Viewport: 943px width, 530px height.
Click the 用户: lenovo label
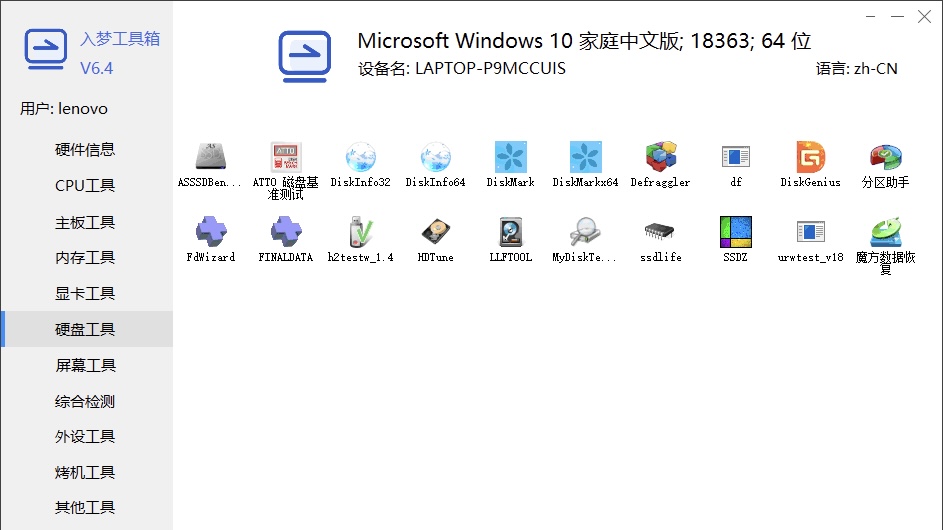[64, 108]
